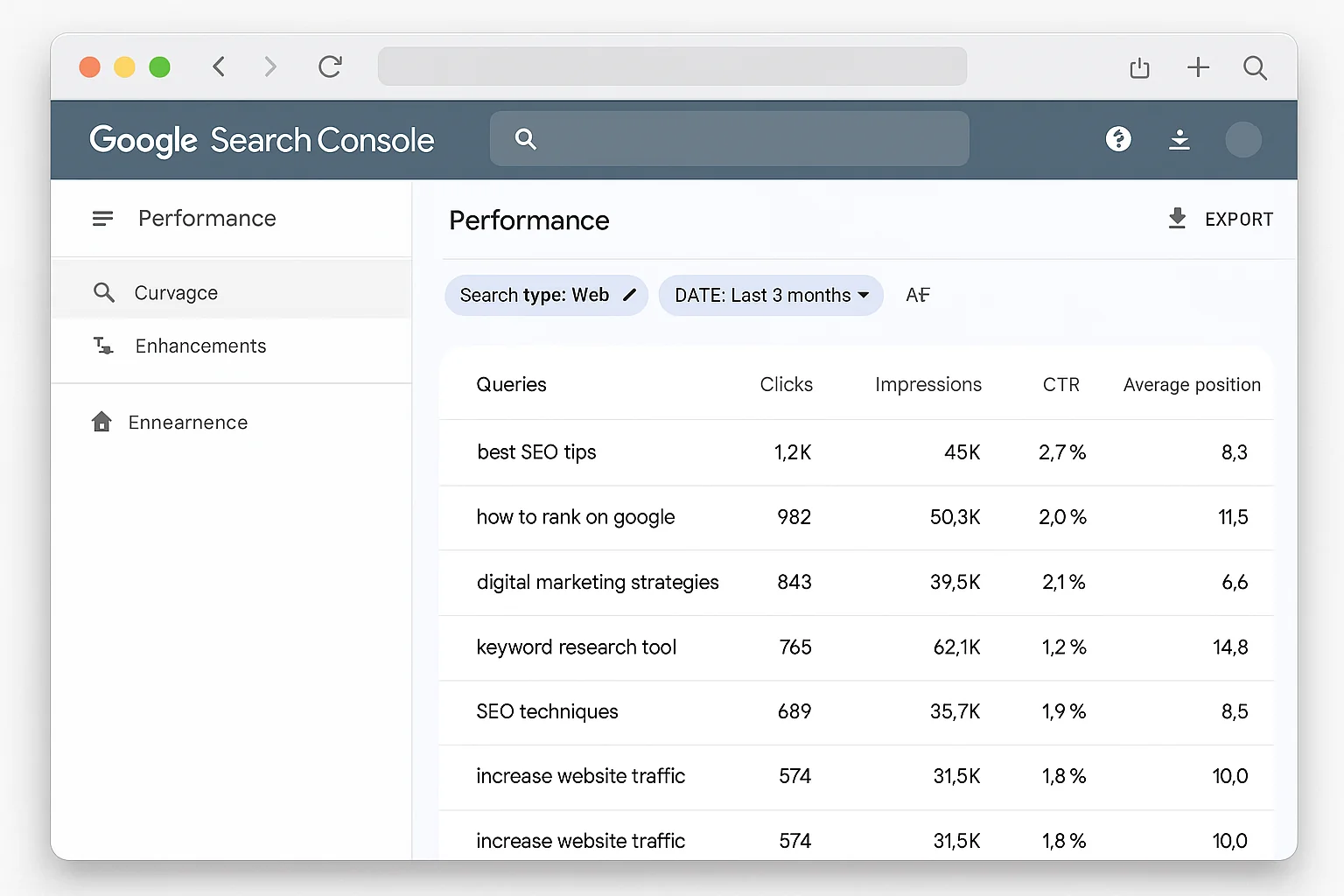Click the AF filter label
Image resolution: width=1344 pixels, height=896 pixels.
[x=917, y=295]
